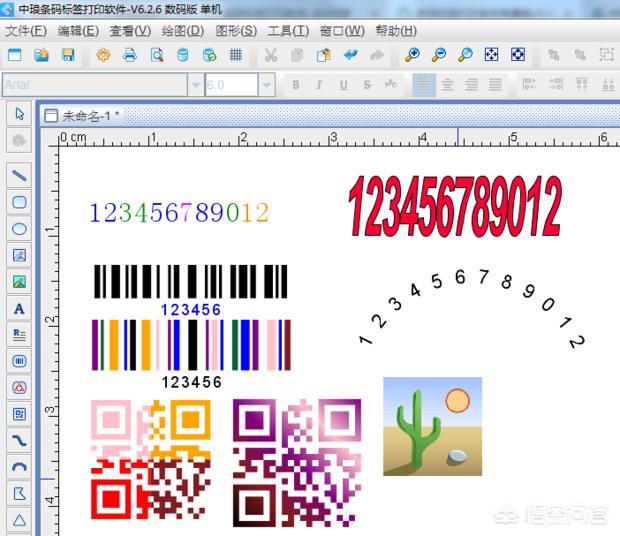
Task: Select the multicolored barcode with black 123456
Action: [191, 354]
